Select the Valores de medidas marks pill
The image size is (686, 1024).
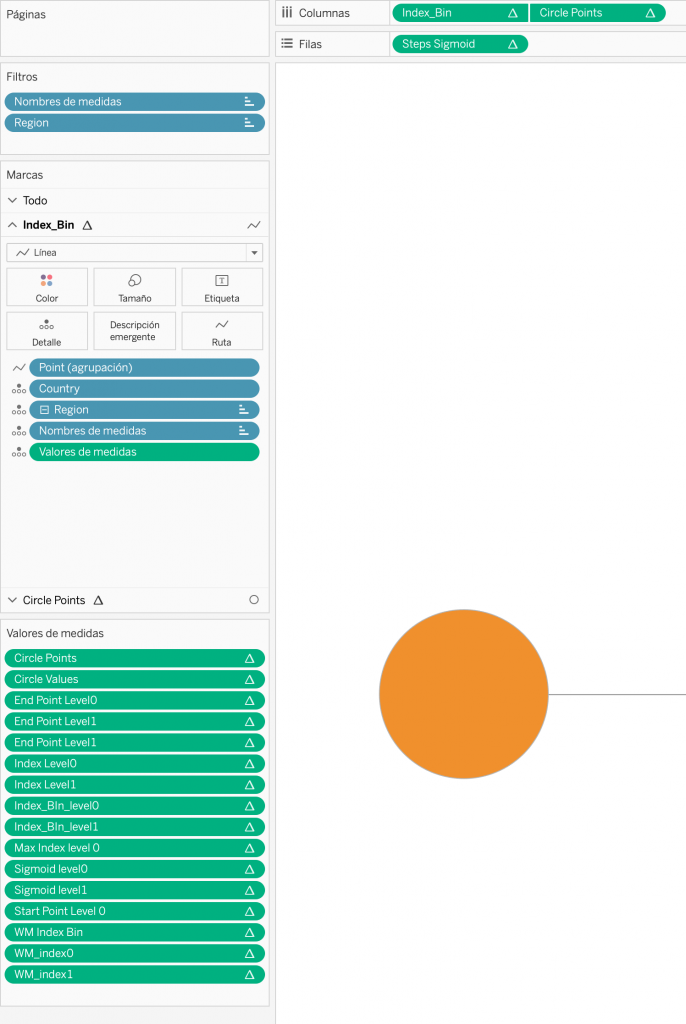(x=144, y=452)
